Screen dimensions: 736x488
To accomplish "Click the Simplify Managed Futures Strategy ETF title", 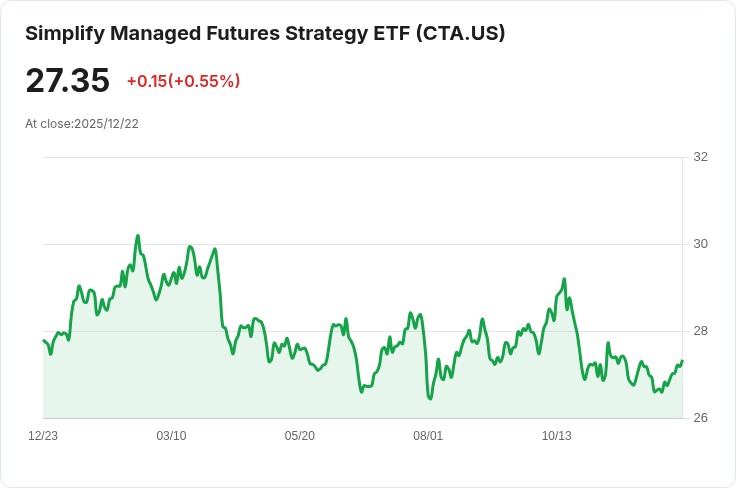I will coord(265,34).
